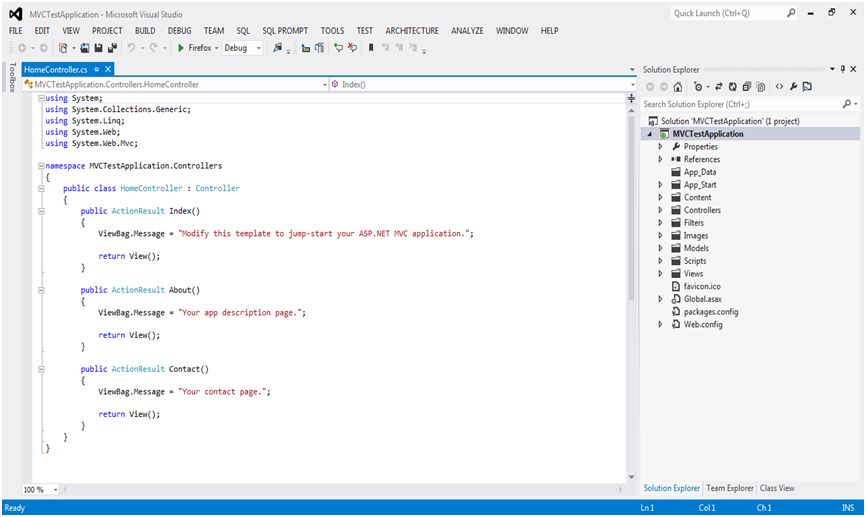Open Properties via the wrench icon

tap(793, 87)
